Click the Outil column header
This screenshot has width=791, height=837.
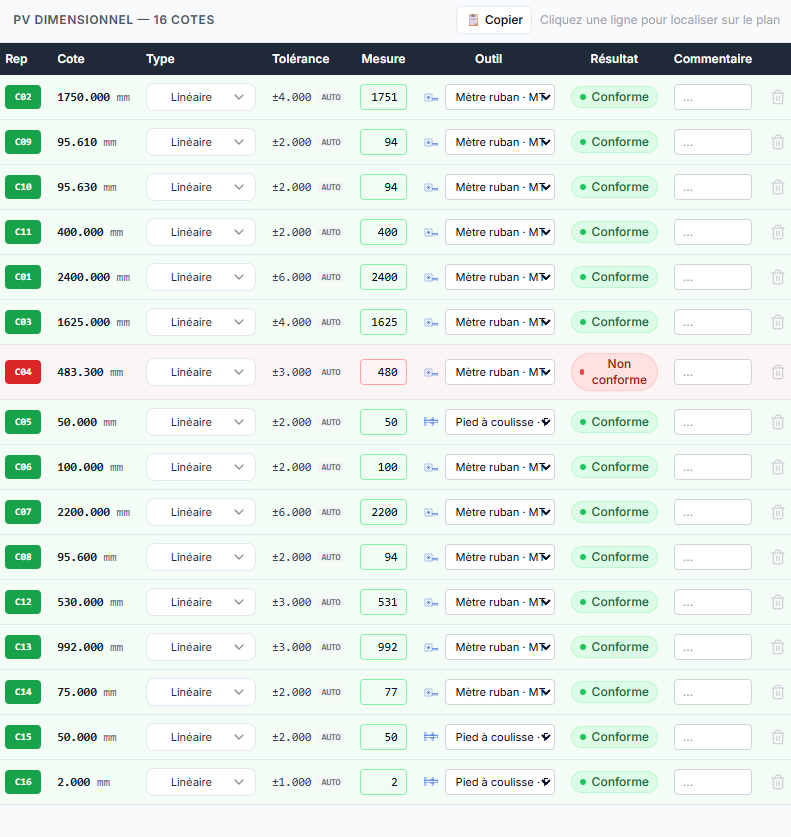[488, 59]
